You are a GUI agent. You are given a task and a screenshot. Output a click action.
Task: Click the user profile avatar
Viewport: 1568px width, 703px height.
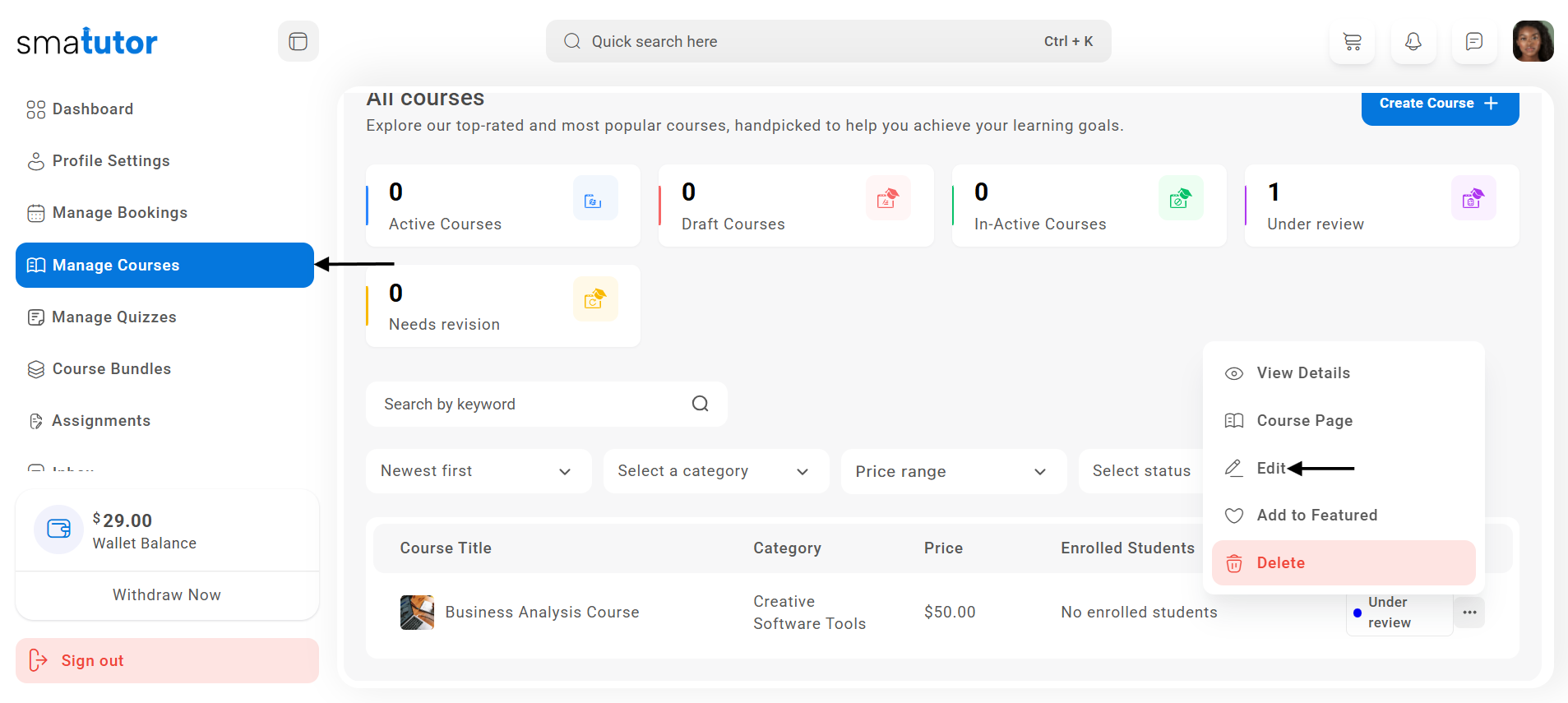point(1533,41)
